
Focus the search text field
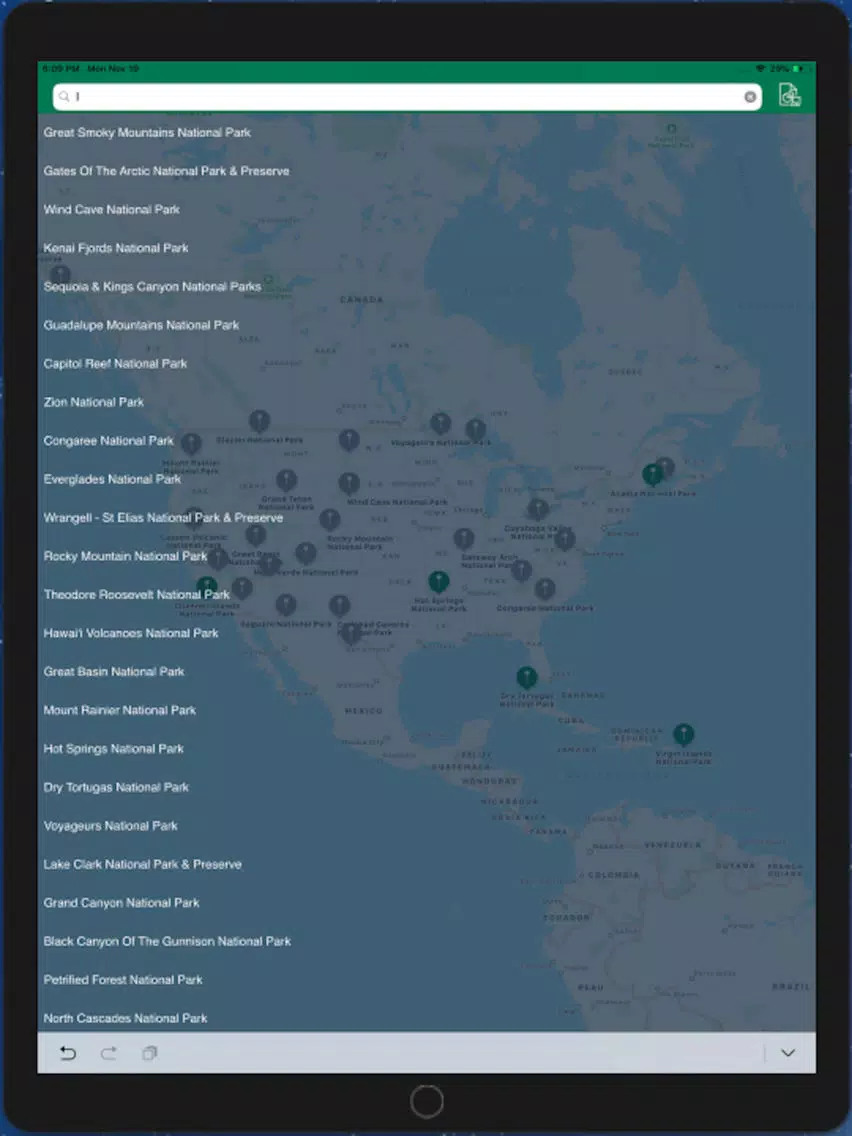[x=407, y=97]
